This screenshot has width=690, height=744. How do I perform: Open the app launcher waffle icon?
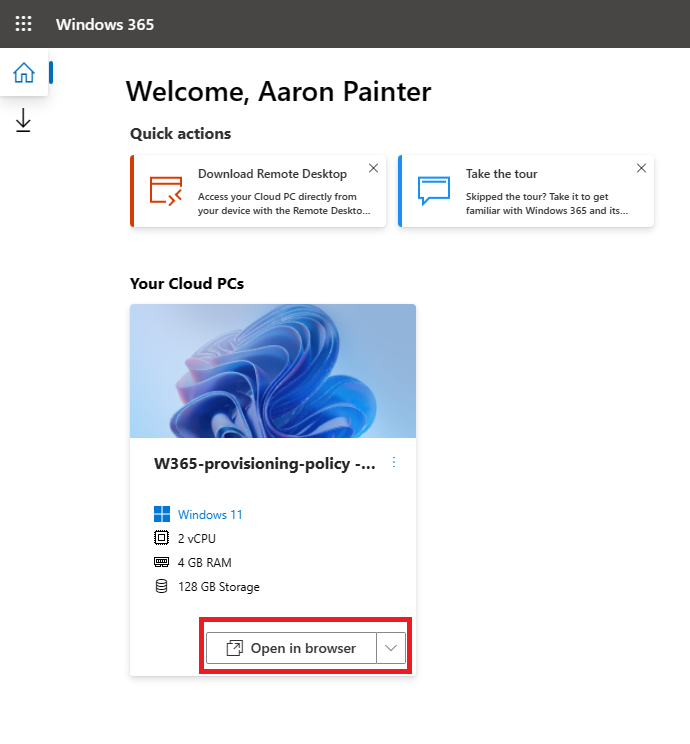coord(23,24)
